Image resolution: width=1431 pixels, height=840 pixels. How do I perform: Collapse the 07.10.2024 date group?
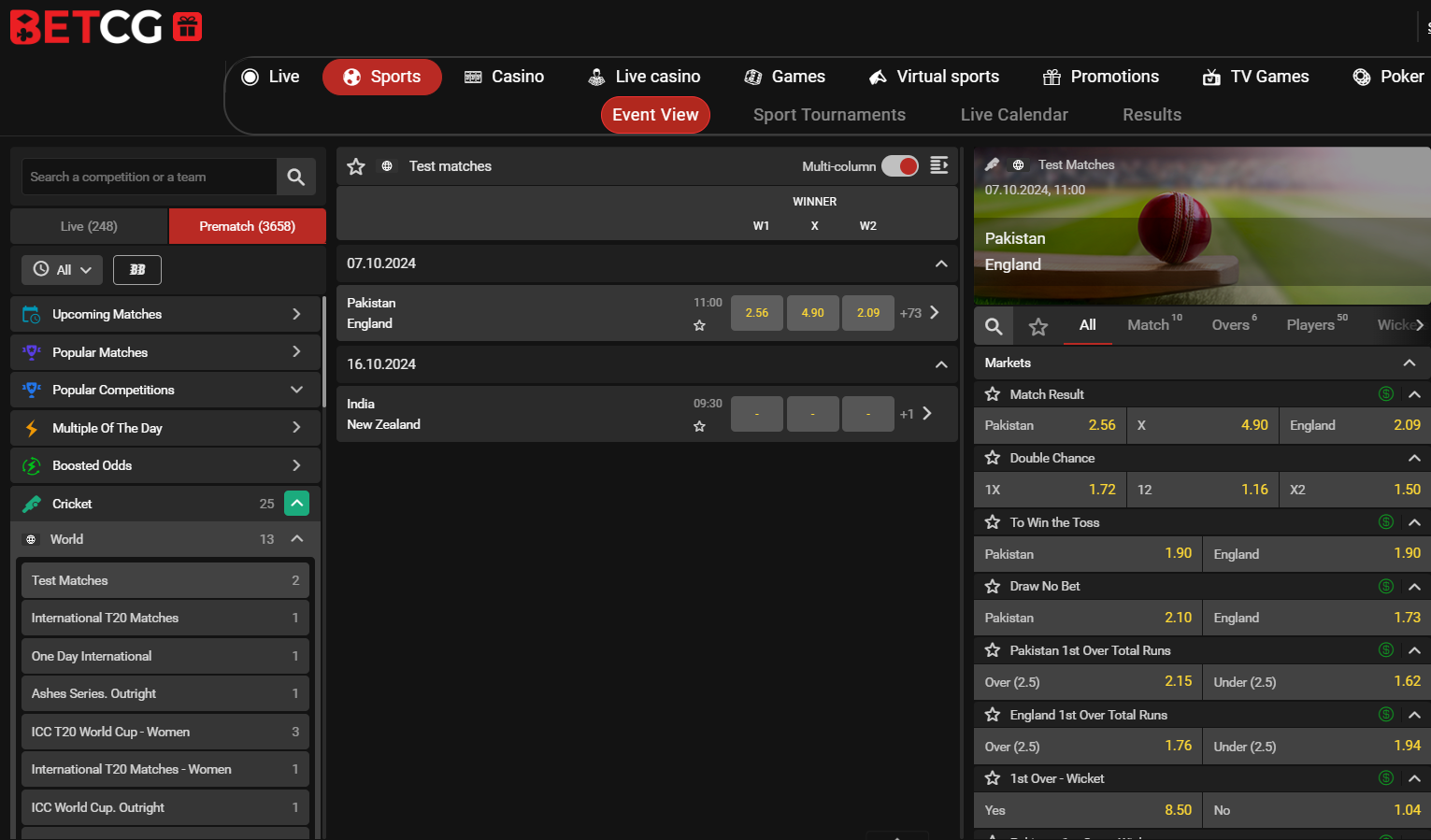tap(941, 263)
